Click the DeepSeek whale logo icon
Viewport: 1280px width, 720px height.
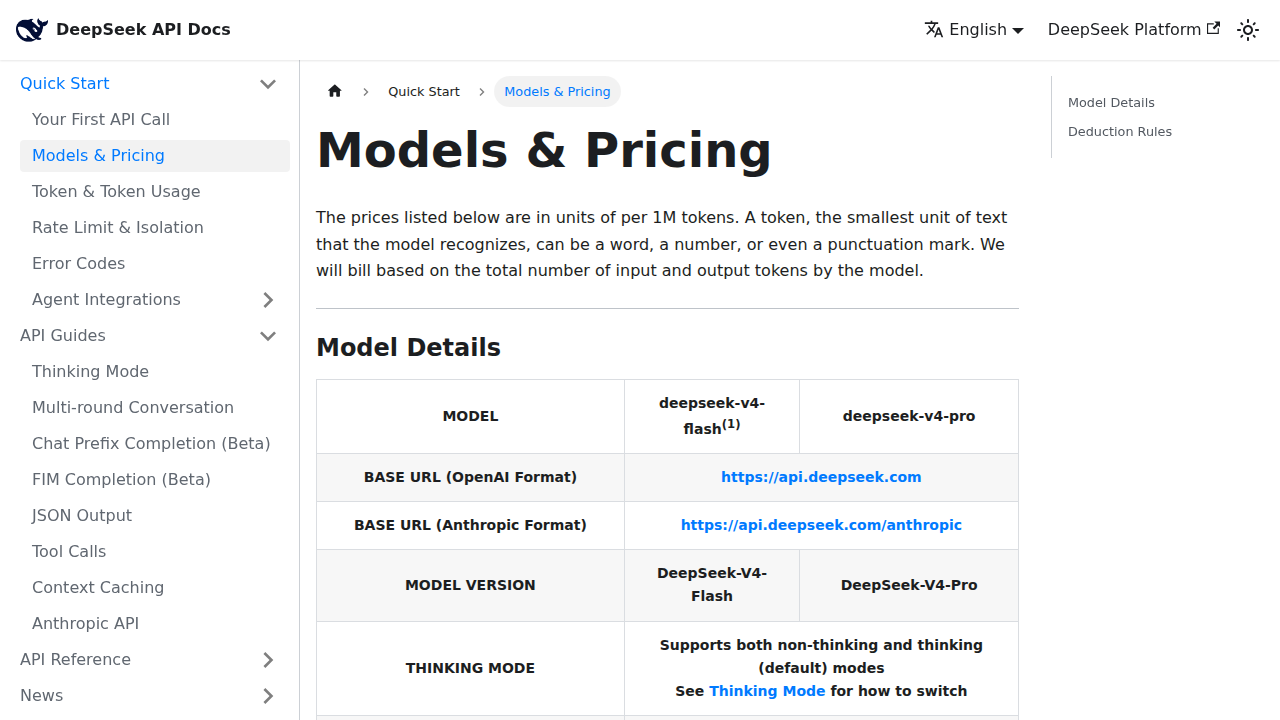point(32,30)
